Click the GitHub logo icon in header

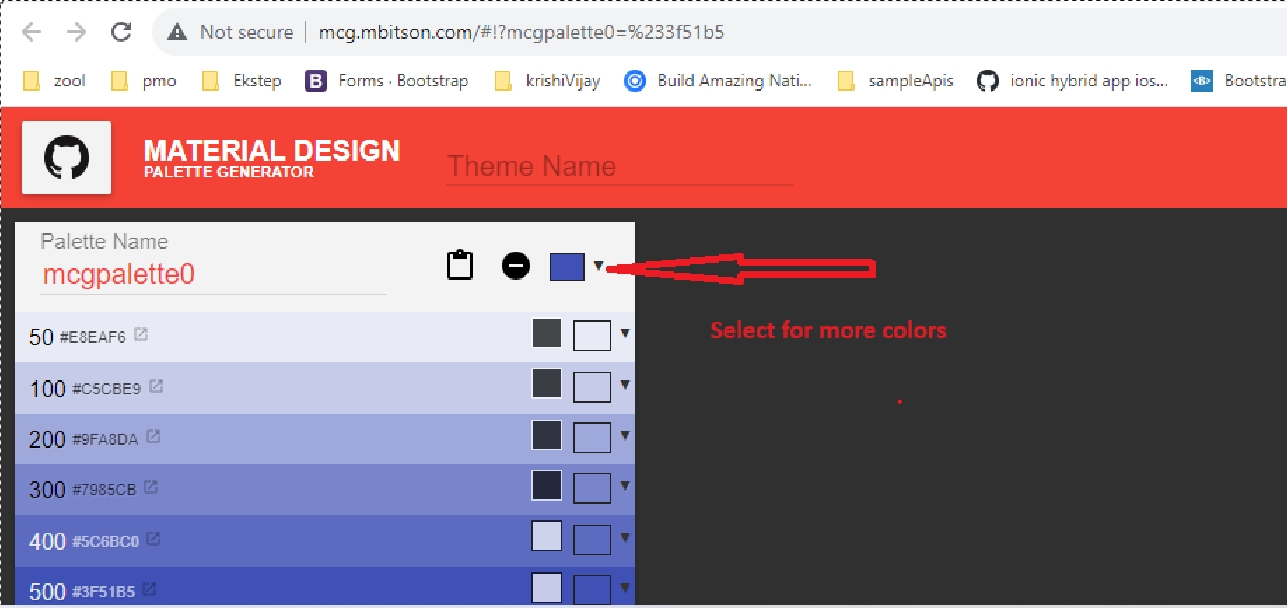[x=66, y=158]
